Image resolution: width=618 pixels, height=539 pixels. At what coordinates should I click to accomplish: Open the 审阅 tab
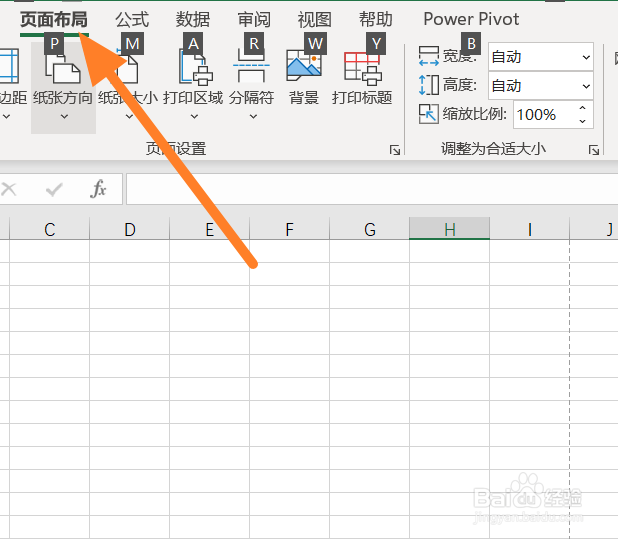254,19
